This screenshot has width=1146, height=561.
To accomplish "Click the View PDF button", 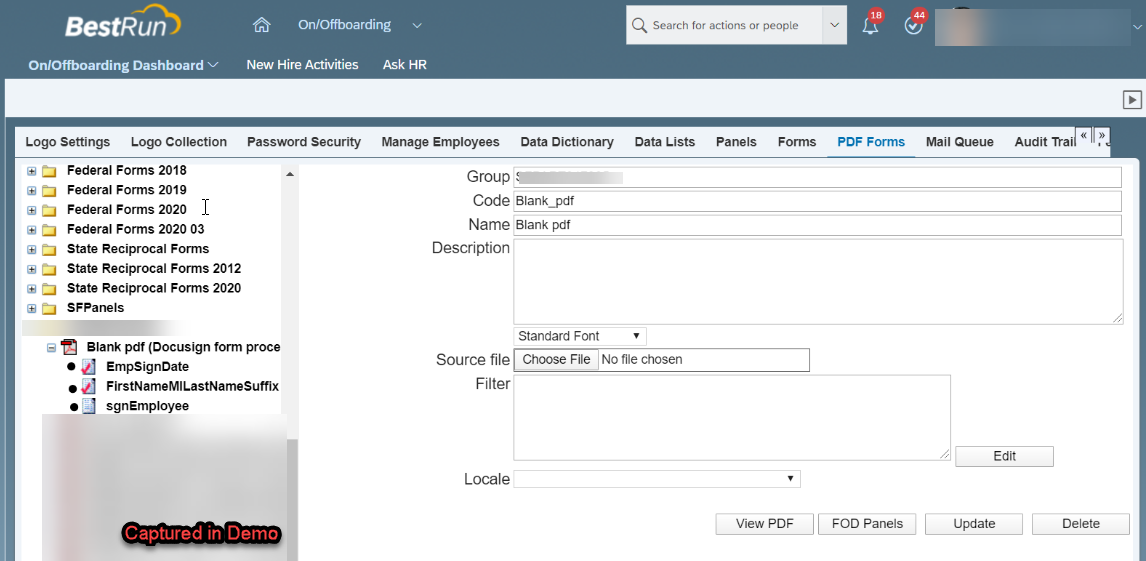I will point(764,524).
